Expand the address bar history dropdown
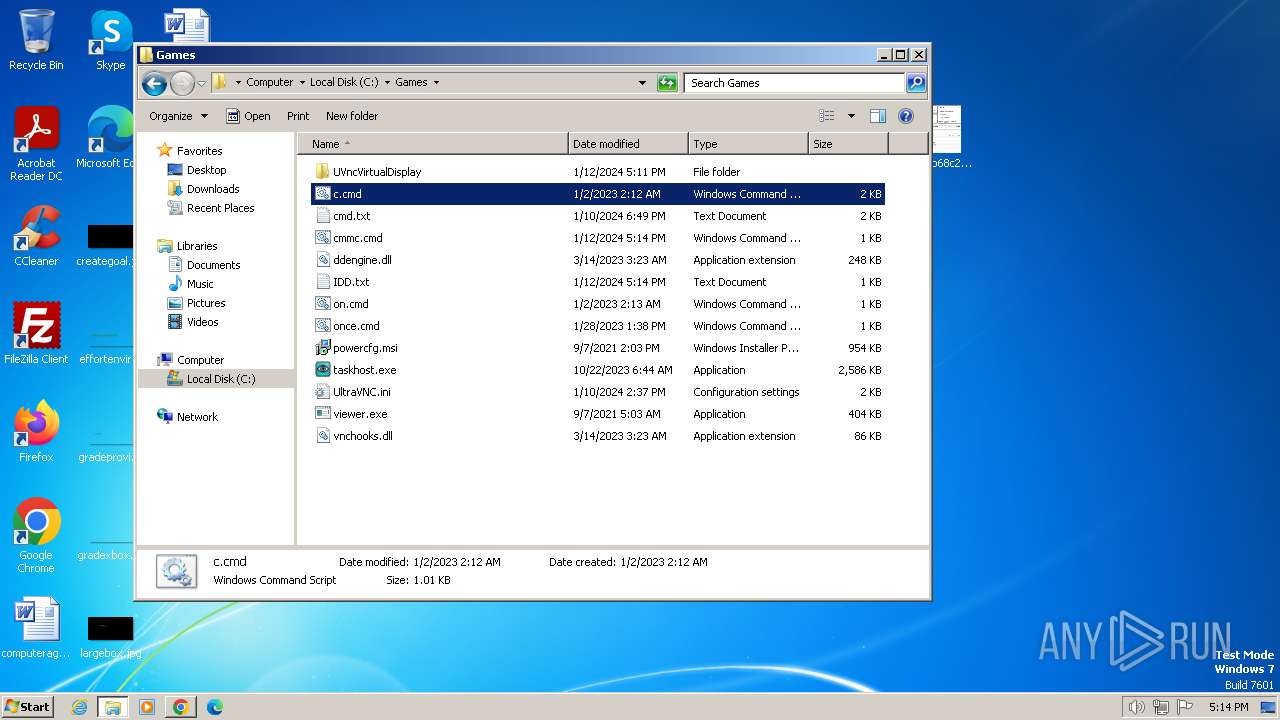 (642, 83)
